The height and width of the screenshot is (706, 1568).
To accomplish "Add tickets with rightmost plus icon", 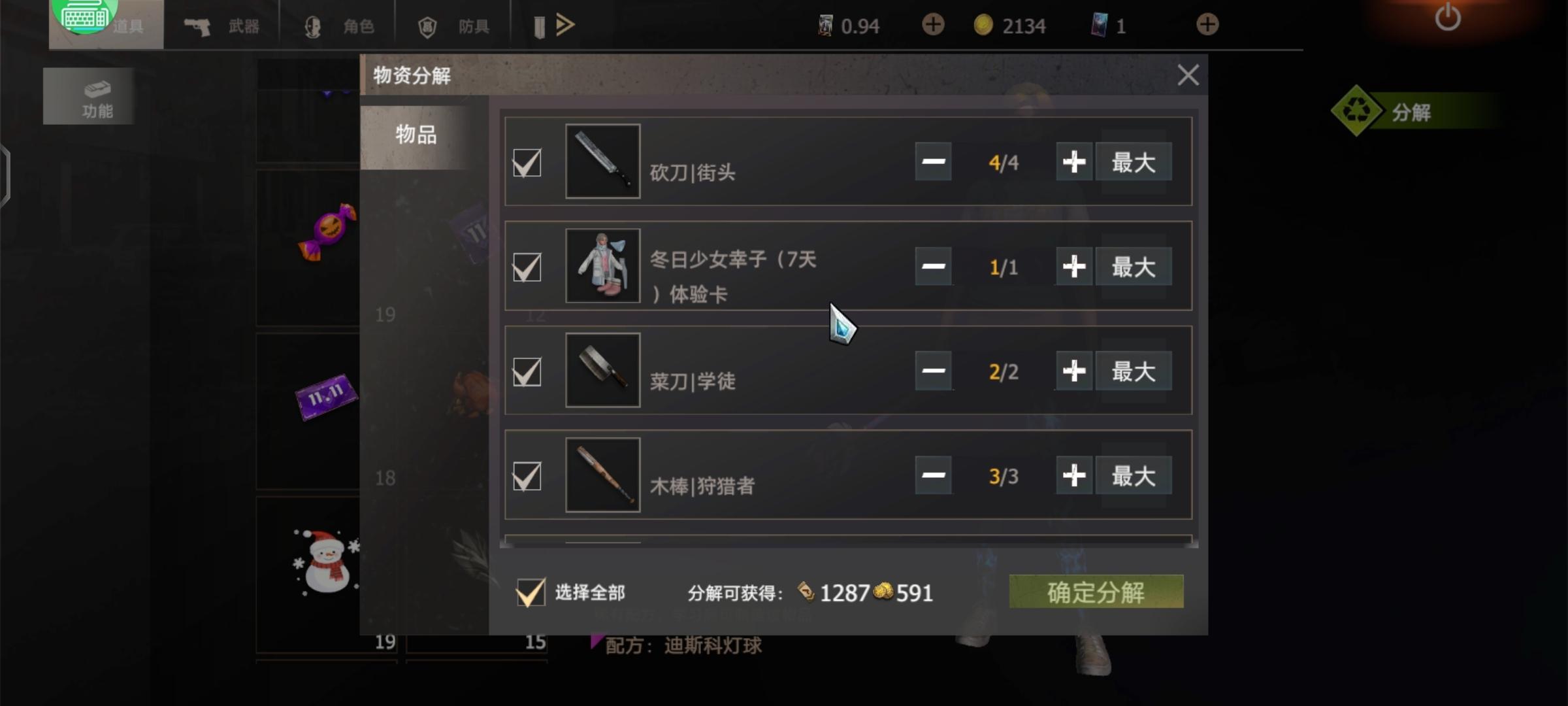I will click(x=1207, y=25).
